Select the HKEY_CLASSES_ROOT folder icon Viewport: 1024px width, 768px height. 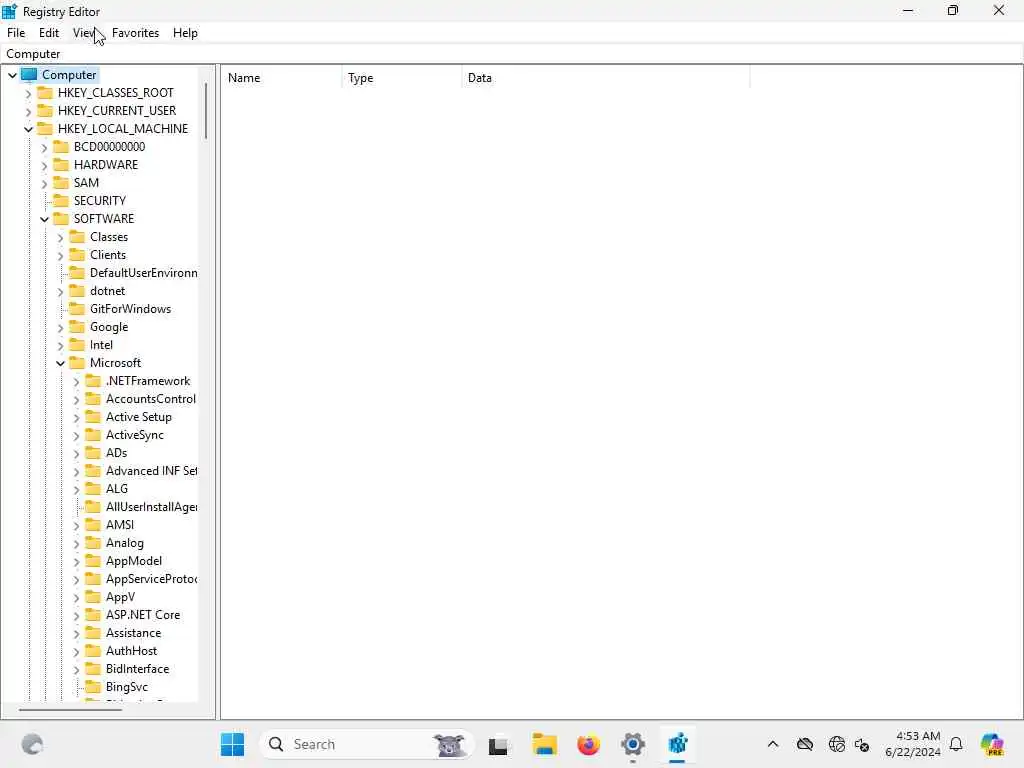45,92
